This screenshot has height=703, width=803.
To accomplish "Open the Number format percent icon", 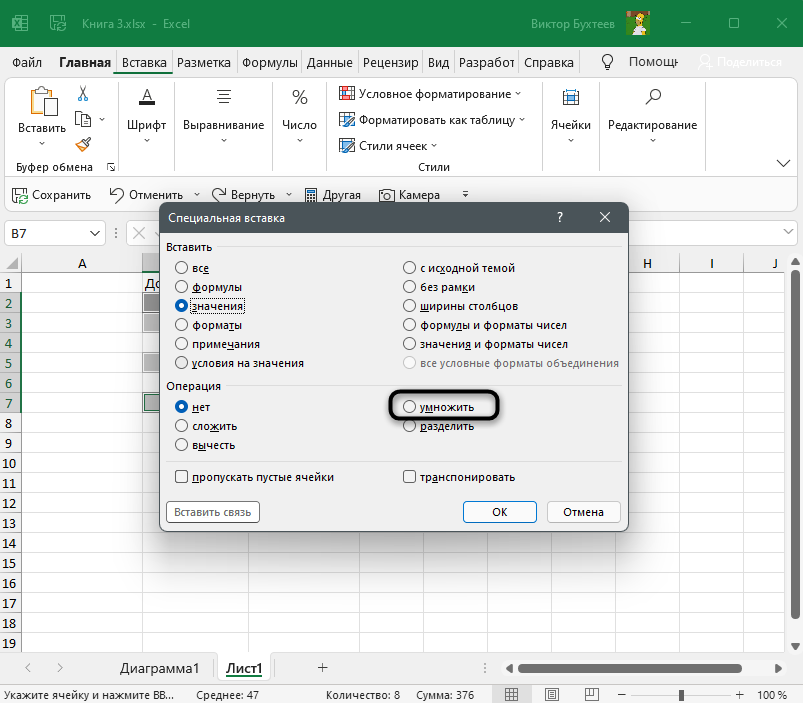I will (299, 98).
